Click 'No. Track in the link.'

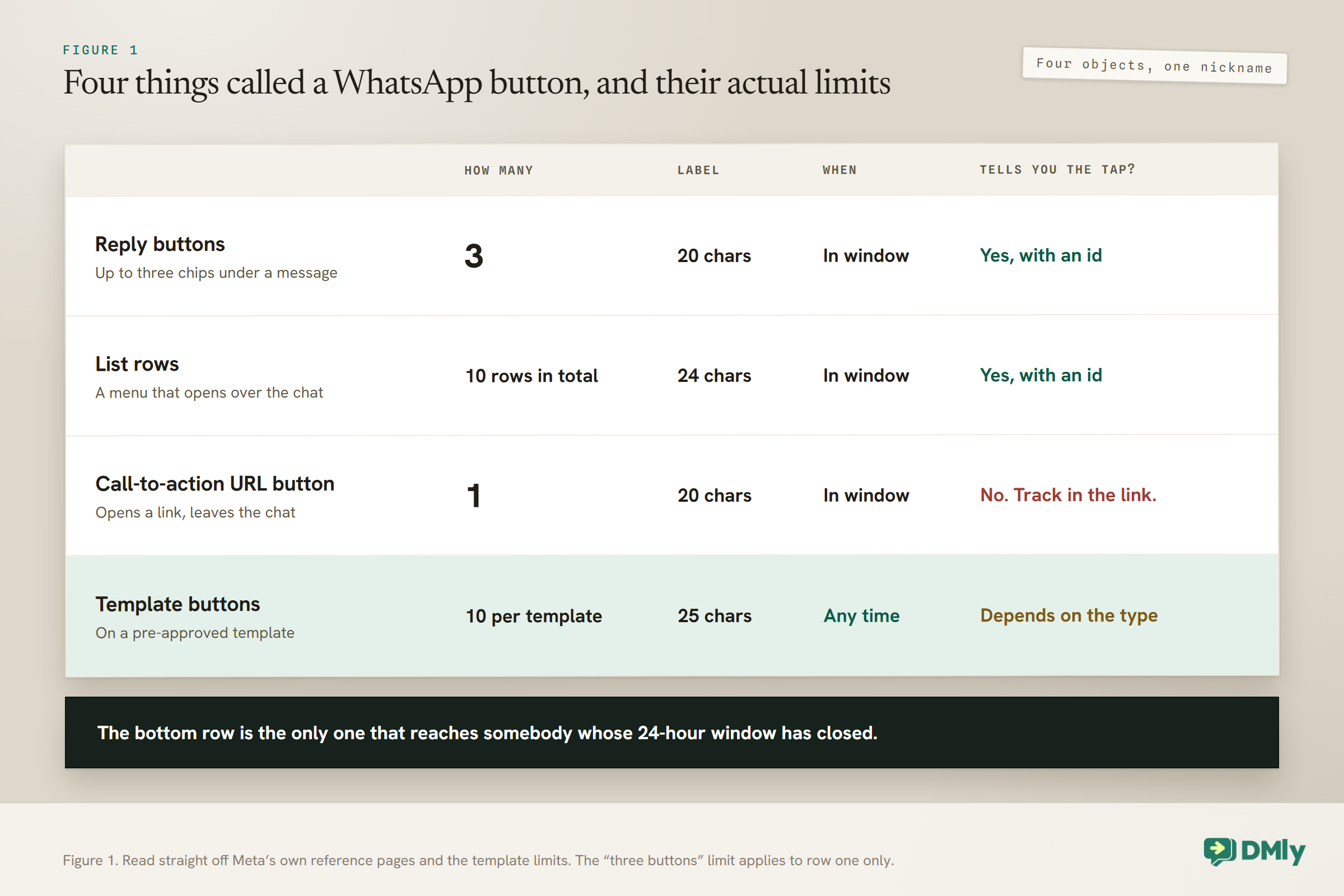point(1068,495)
